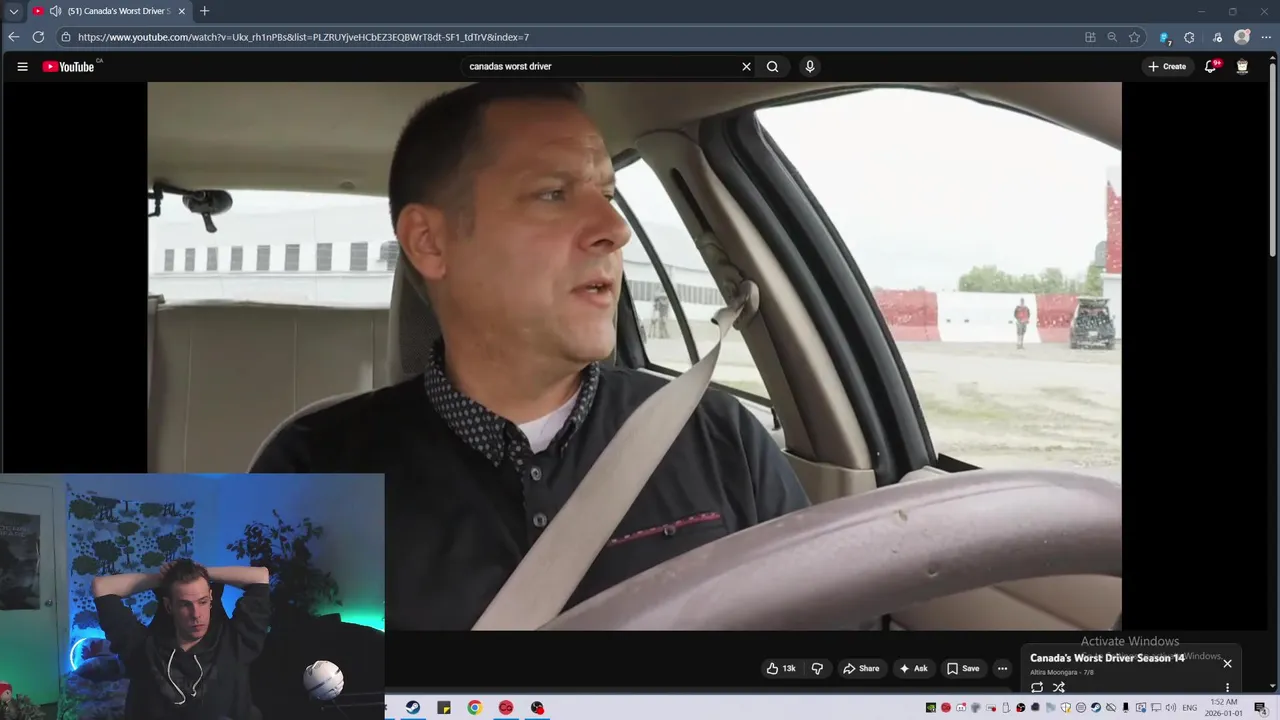1280x720 pixels.
Task: Switch the ENG input language
Action: [1189, 708]
